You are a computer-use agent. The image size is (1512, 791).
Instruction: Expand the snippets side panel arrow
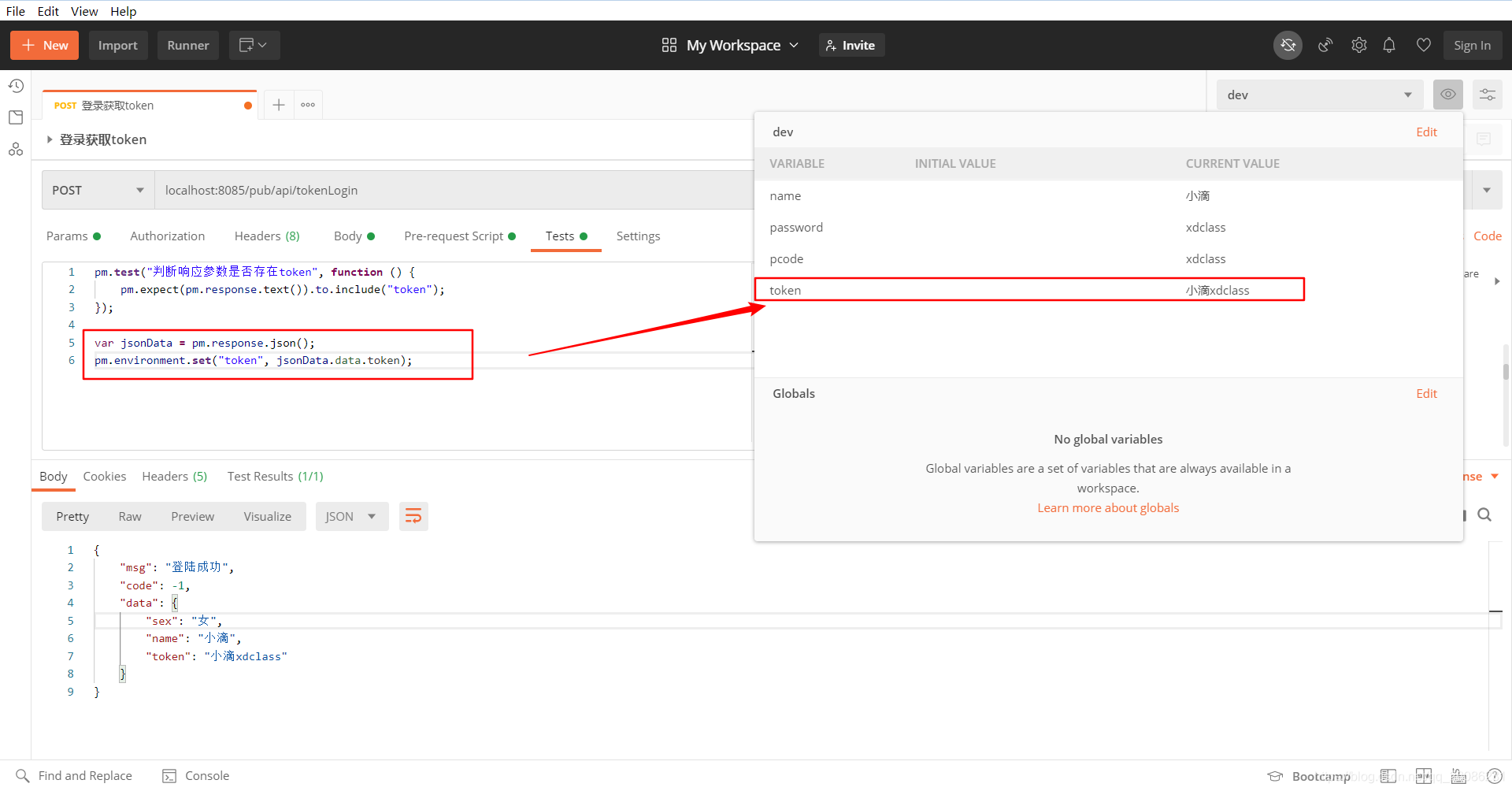1497,281
